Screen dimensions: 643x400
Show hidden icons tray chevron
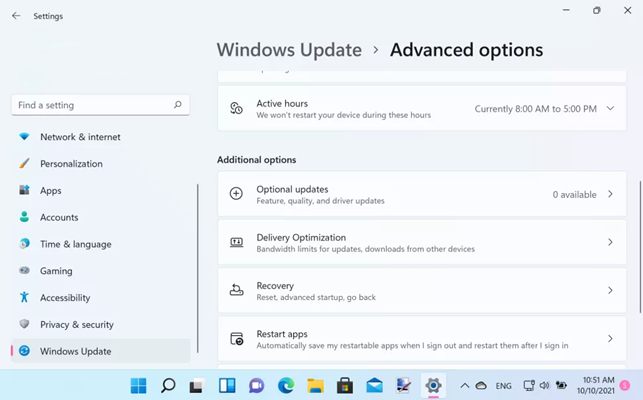tap(465, 386)
